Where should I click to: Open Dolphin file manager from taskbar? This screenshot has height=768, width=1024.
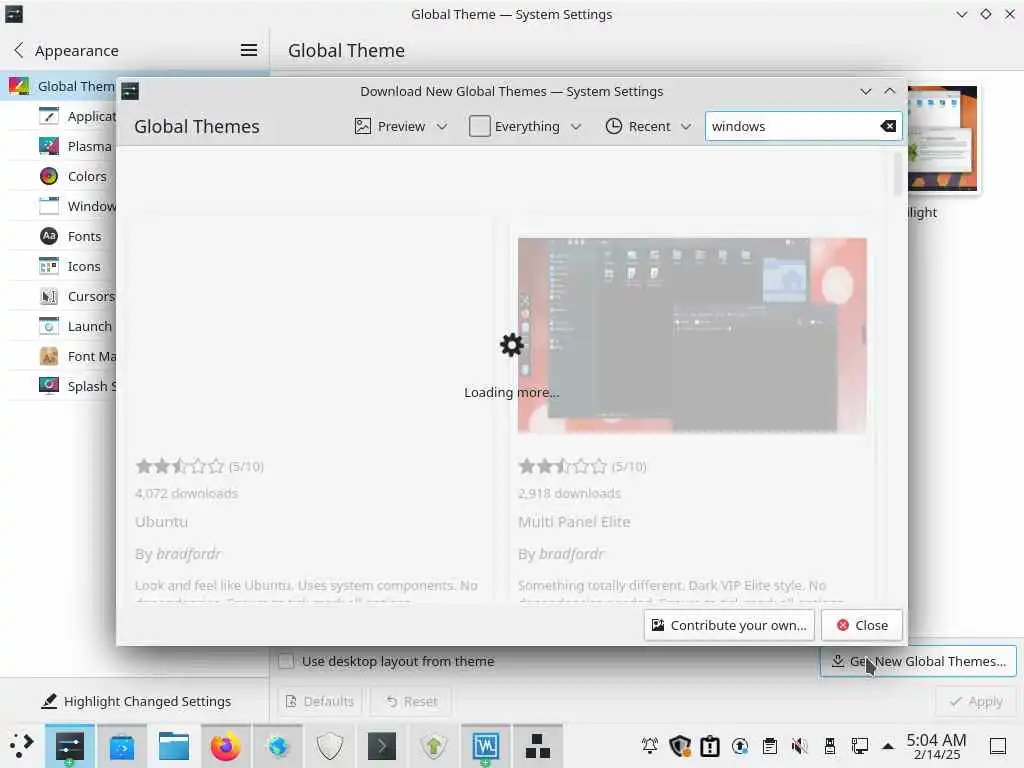174,746
